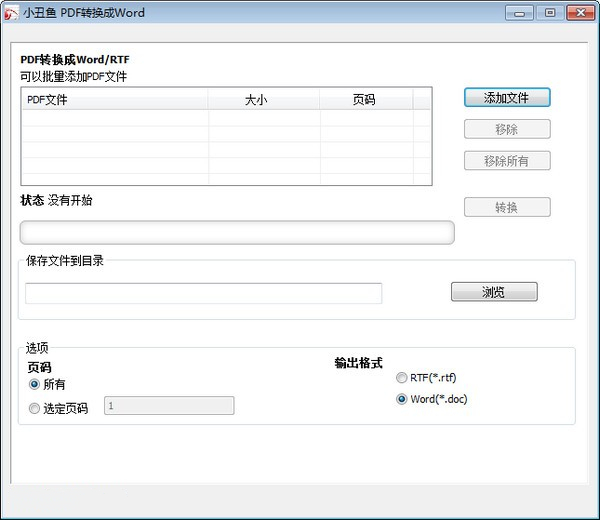Viewport: 600px width, 520px height.
Task: Open folder browser with 浏览 button
Action: point(494,292)
